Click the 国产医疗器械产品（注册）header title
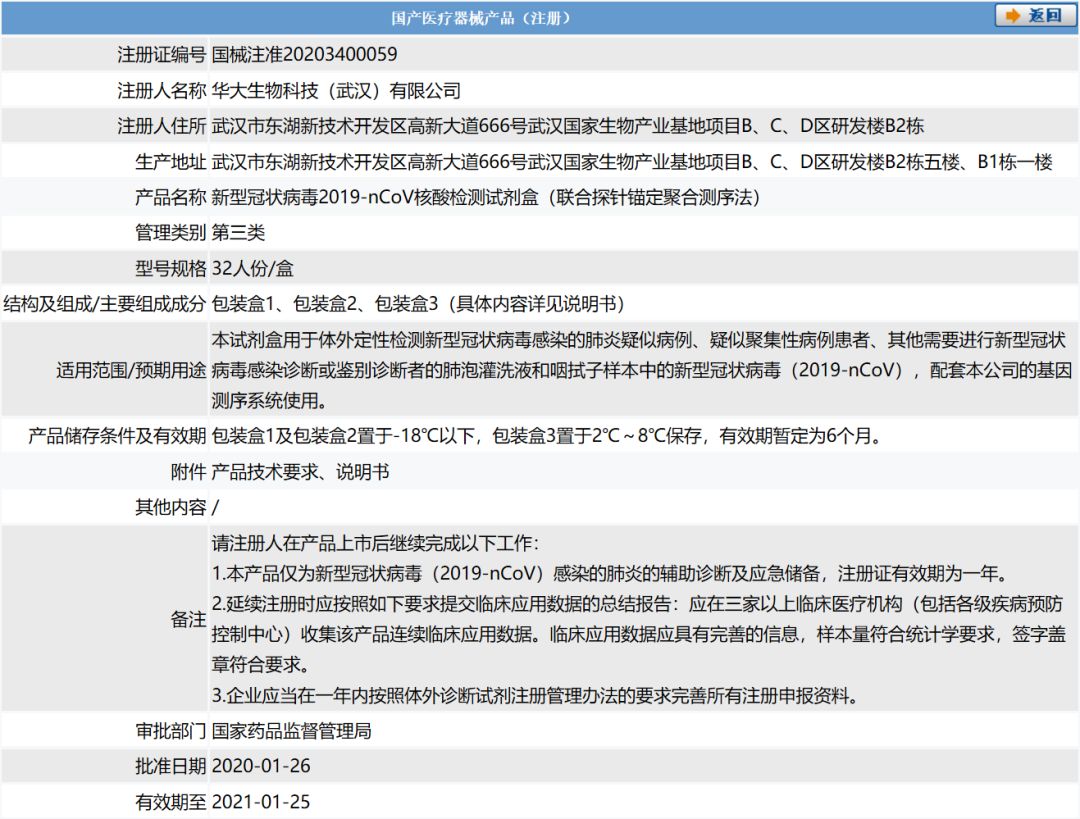The height and width of the screenshot is (819, 1080). pyautogui.click(x=481, y=17)
